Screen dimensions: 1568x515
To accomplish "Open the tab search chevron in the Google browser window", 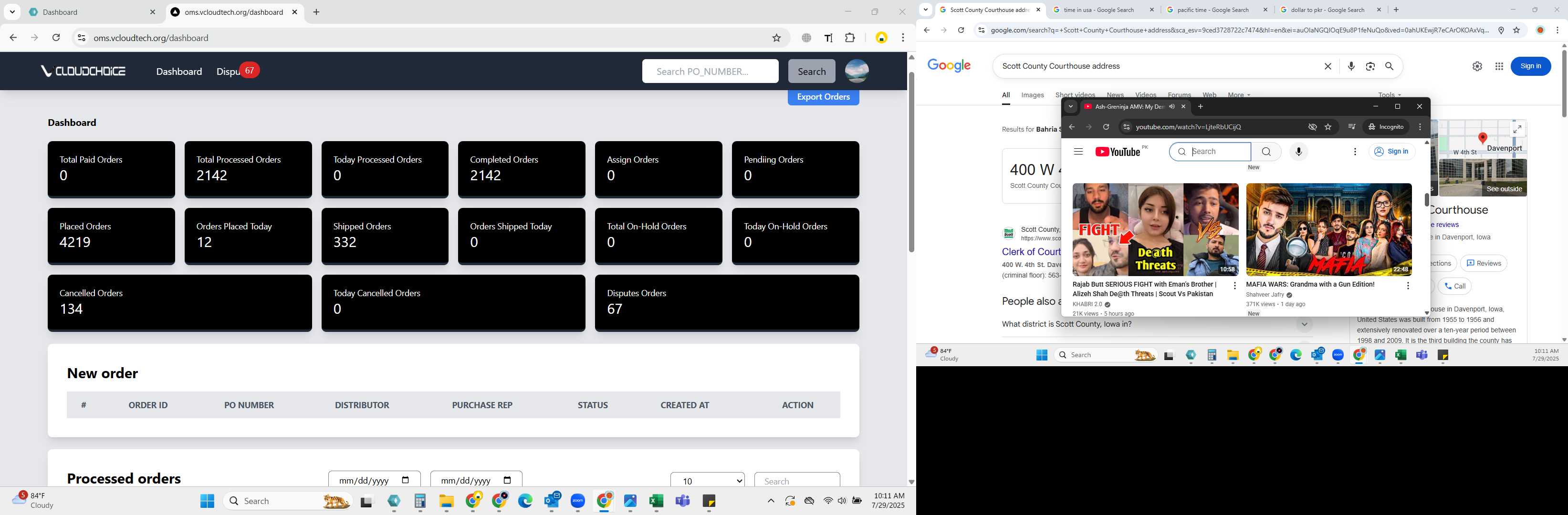I will pyautogui.click(x=925, y=10).
